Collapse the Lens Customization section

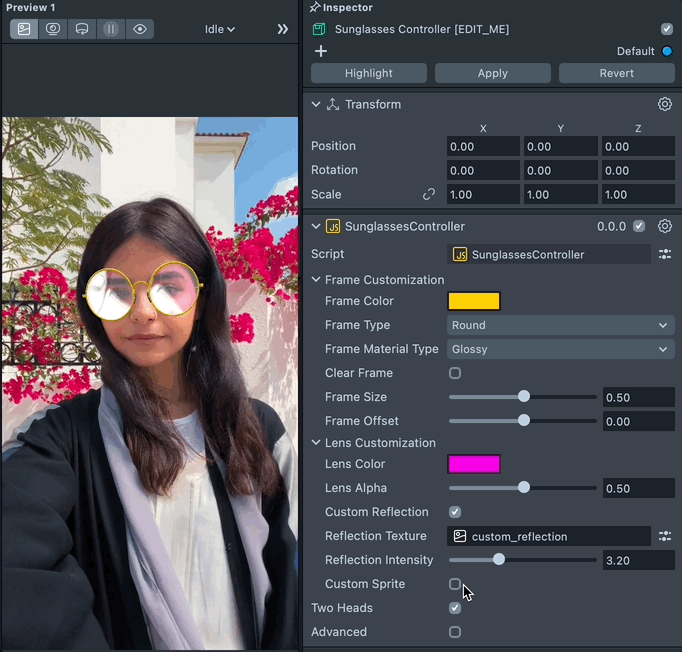point(317,443)
